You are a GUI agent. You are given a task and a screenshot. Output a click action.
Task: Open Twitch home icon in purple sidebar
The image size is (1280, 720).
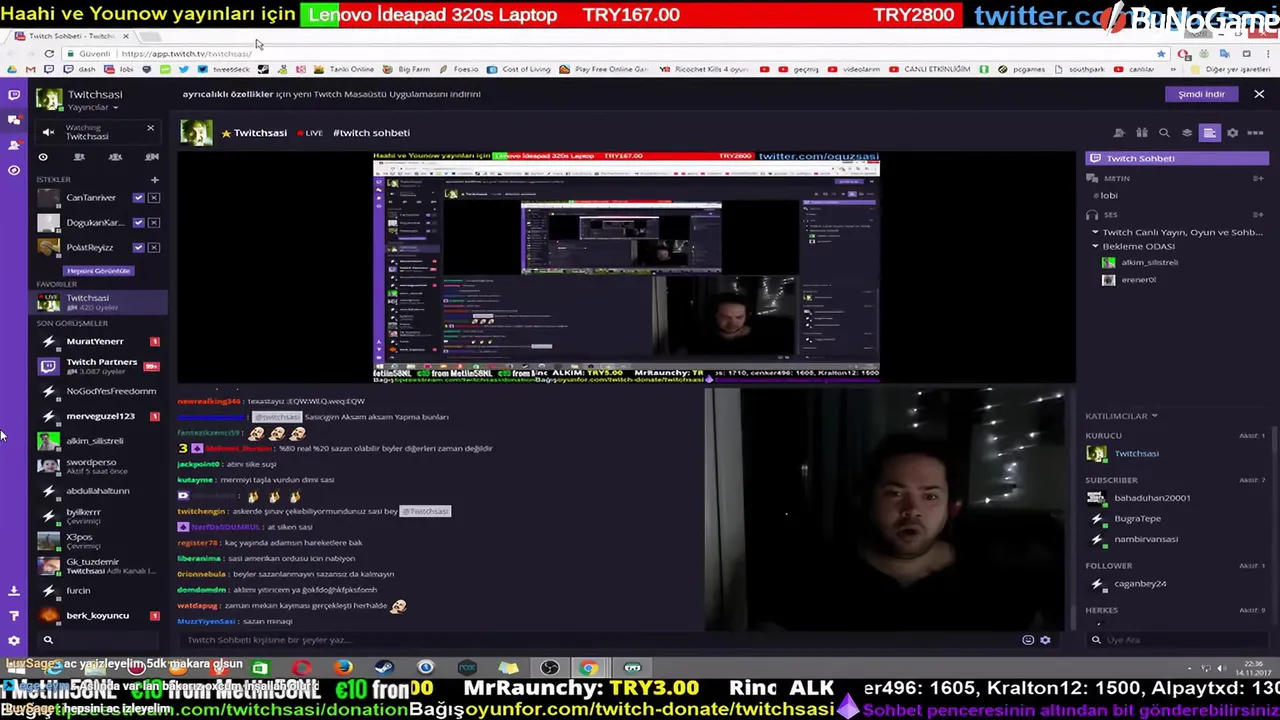point(14,95)
